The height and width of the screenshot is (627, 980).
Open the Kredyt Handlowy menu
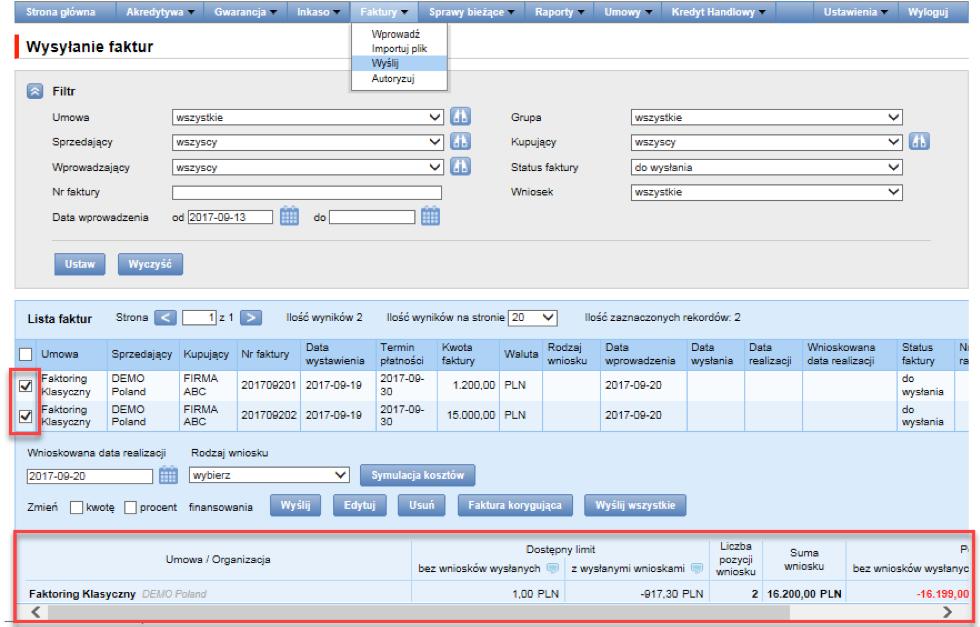pyautogui.click(x=718, y=12)
